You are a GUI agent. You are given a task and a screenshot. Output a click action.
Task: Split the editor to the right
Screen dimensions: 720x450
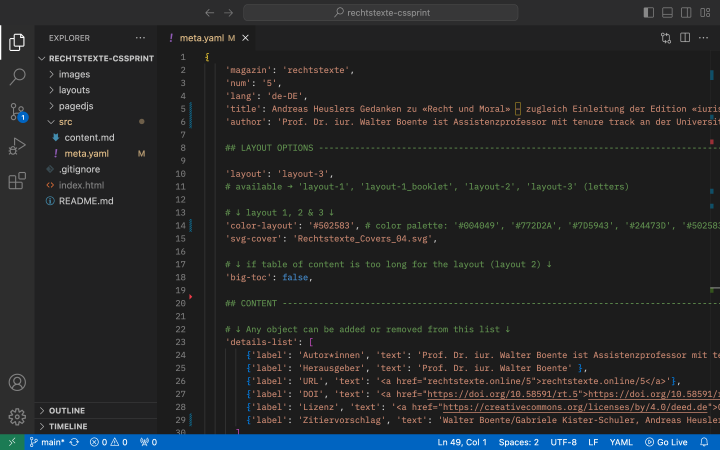(685, 38)
